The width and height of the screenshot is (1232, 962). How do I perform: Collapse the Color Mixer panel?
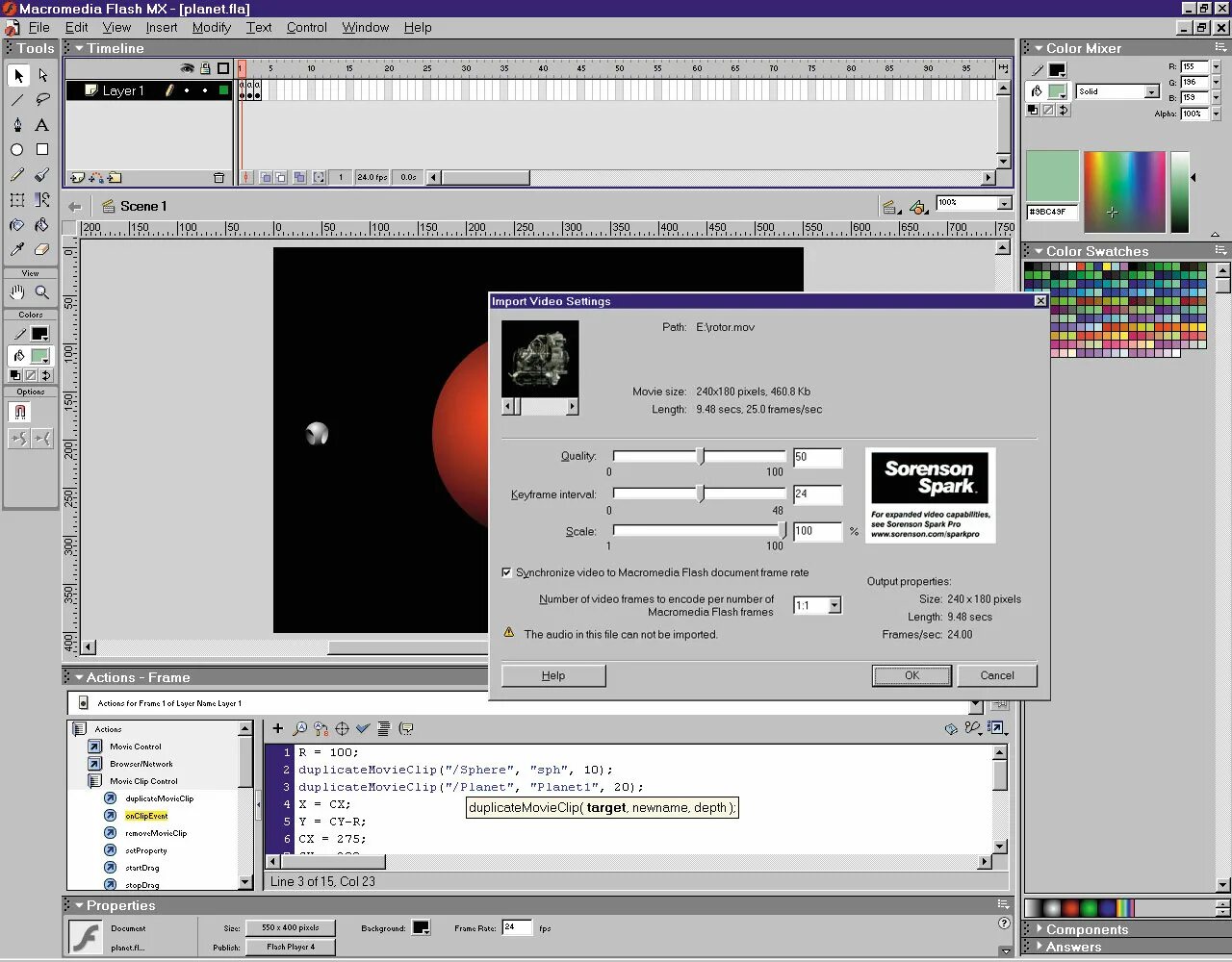tap(1039, 48)
